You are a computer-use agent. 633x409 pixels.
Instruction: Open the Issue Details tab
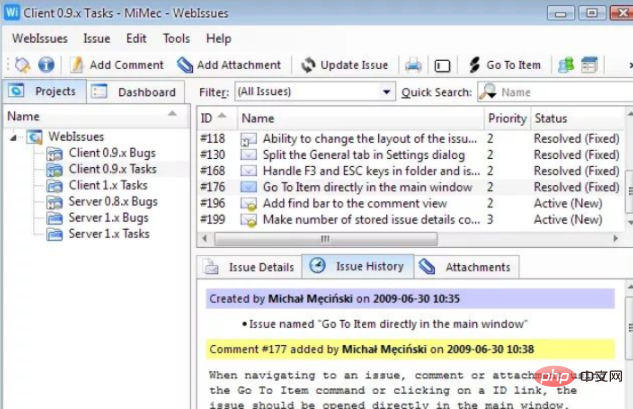[249, 267]
